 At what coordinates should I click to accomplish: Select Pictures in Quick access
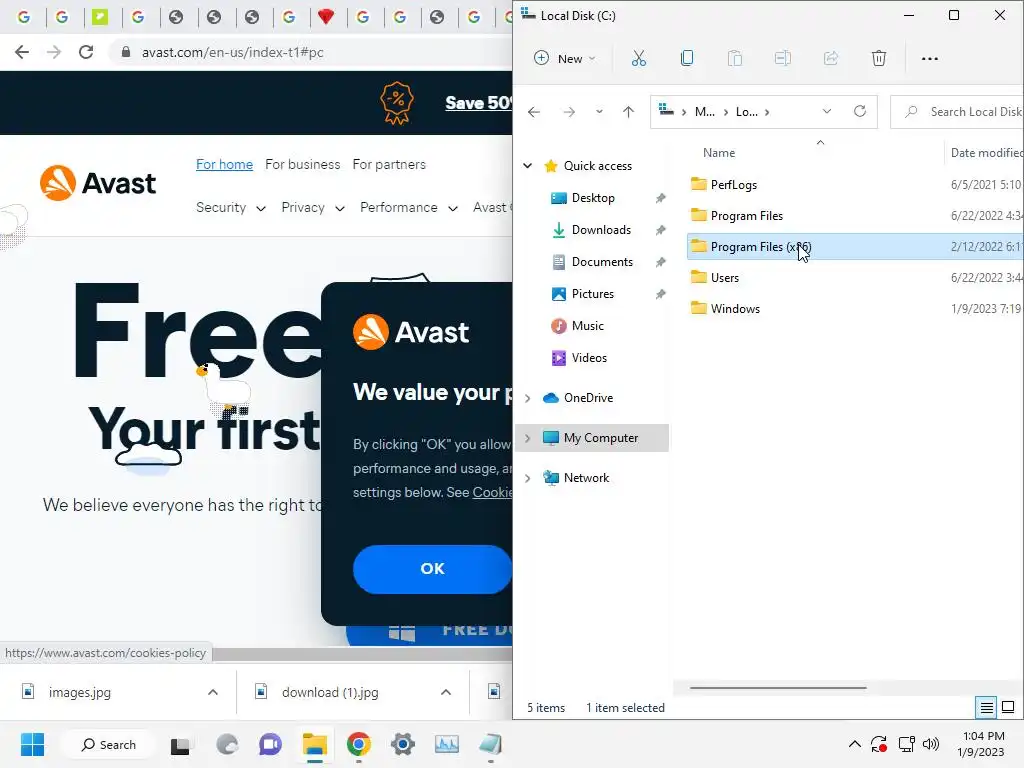tap(593, 294)
